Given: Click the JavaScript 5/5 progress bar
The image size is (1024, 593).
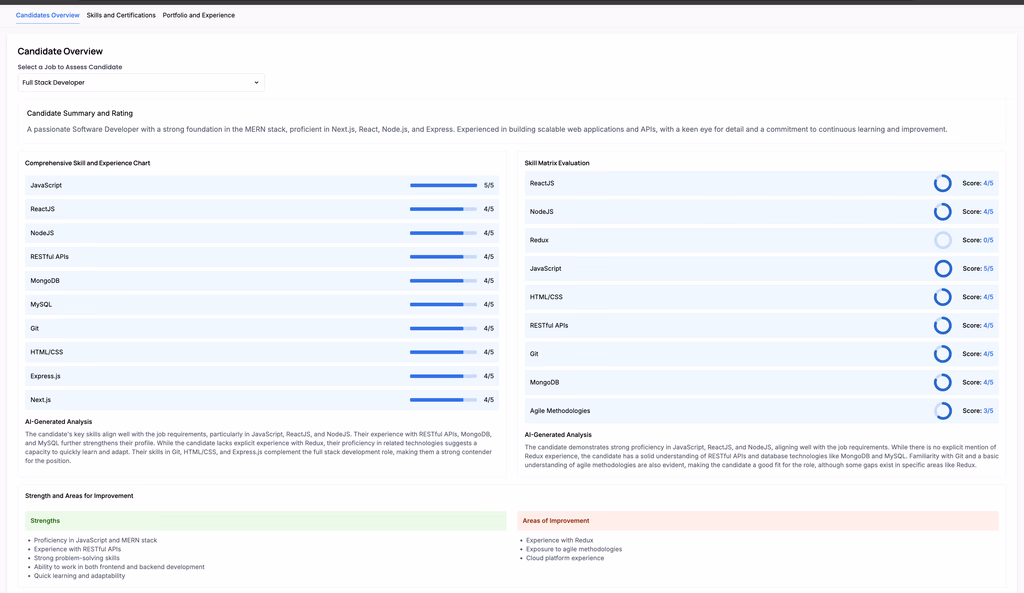Looking at the screenshot, I should click(443, 185).
